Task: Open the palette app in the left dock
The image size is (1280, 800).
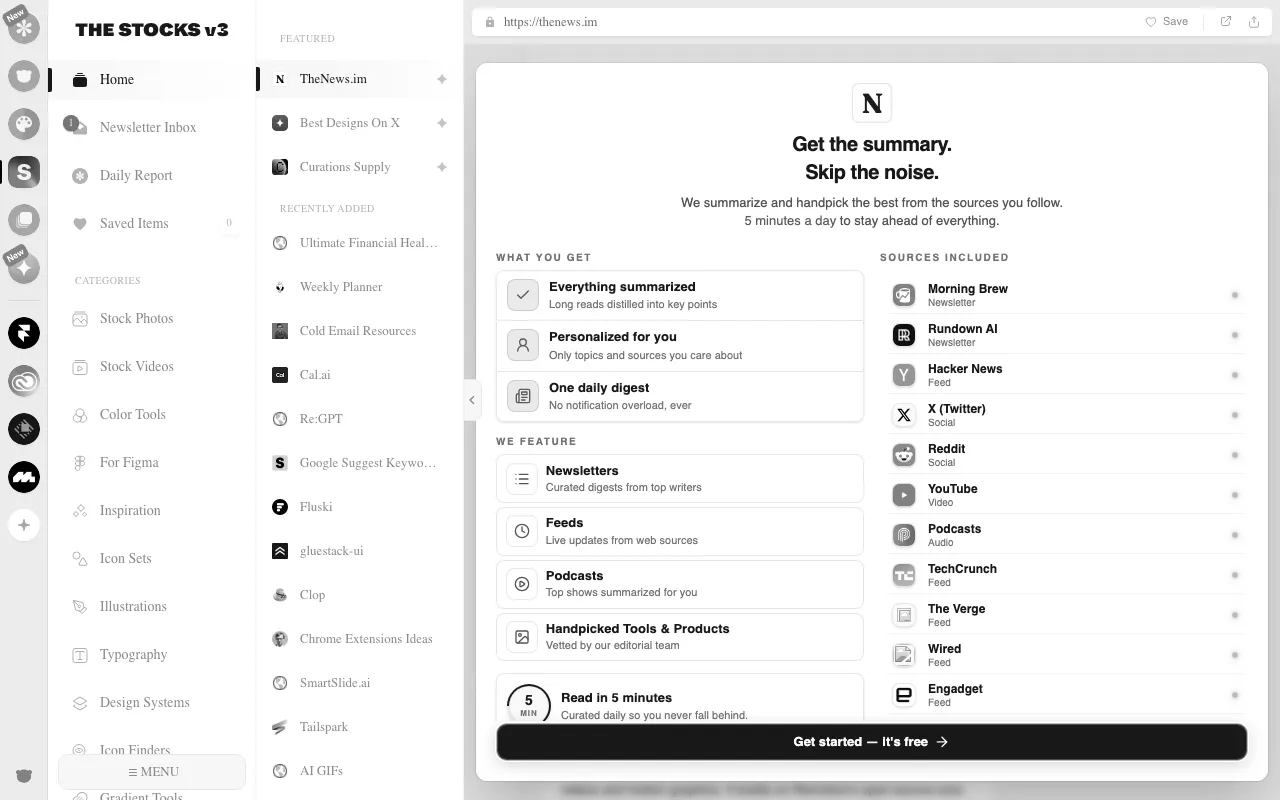Action: (24, 124)
